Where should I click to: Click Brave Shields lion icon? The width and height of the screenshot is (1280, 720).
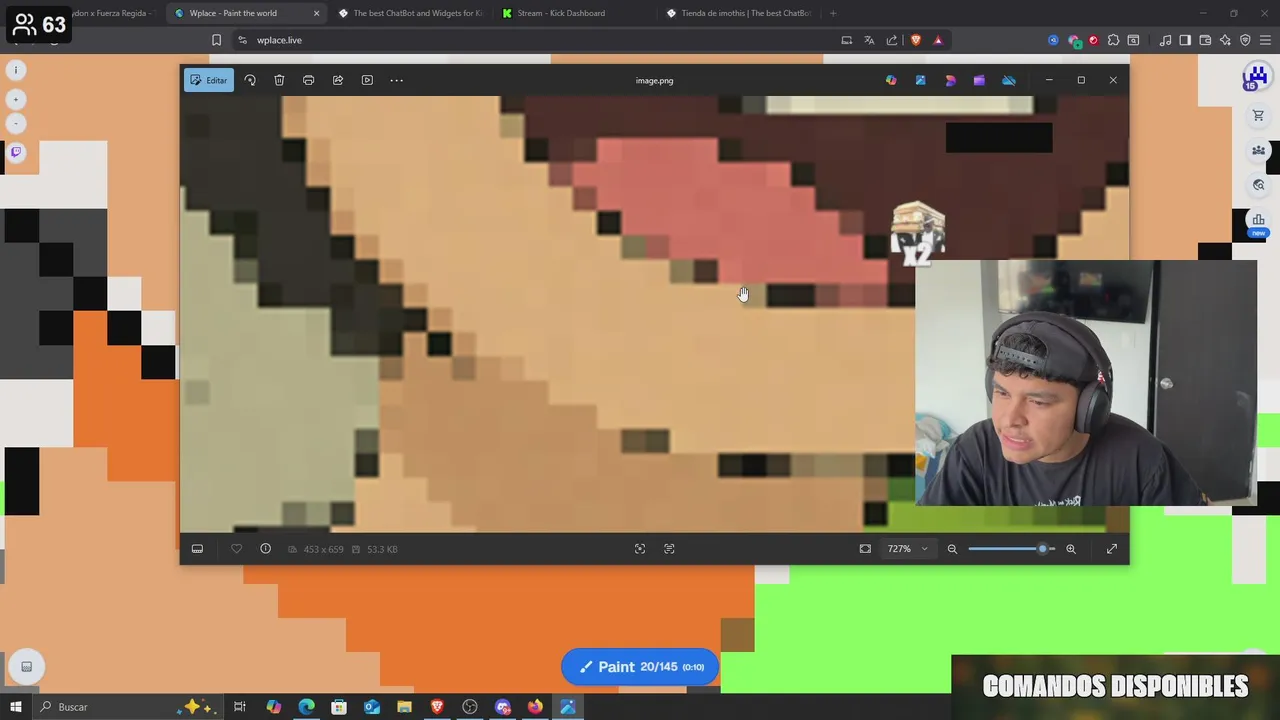coord(916,40)
